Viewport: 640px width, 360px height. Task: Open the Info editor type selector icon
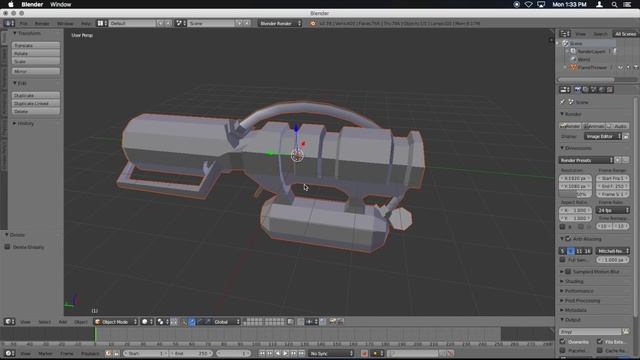[9, 23]
